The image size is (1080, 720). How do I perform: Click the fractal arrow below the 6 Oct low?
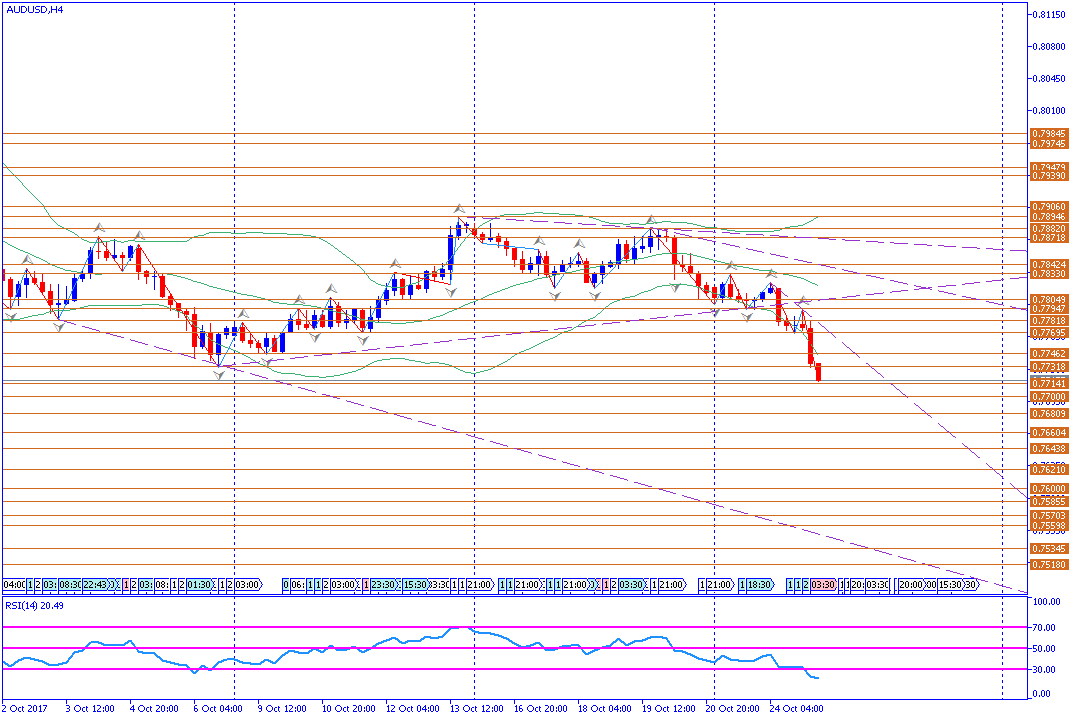coord(219,376)
